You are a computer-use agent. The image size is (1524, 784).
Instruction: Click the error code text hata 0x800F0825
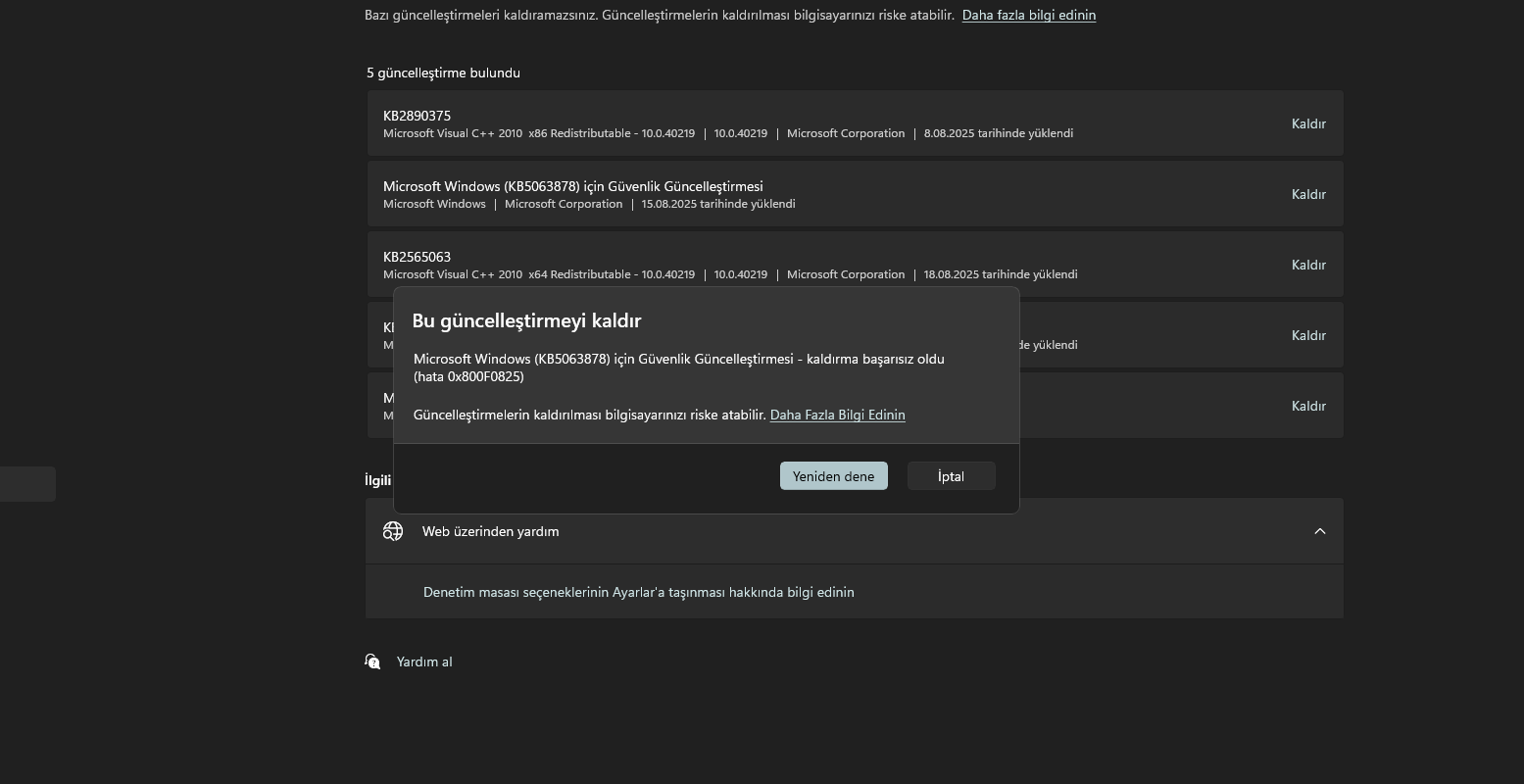468,376
